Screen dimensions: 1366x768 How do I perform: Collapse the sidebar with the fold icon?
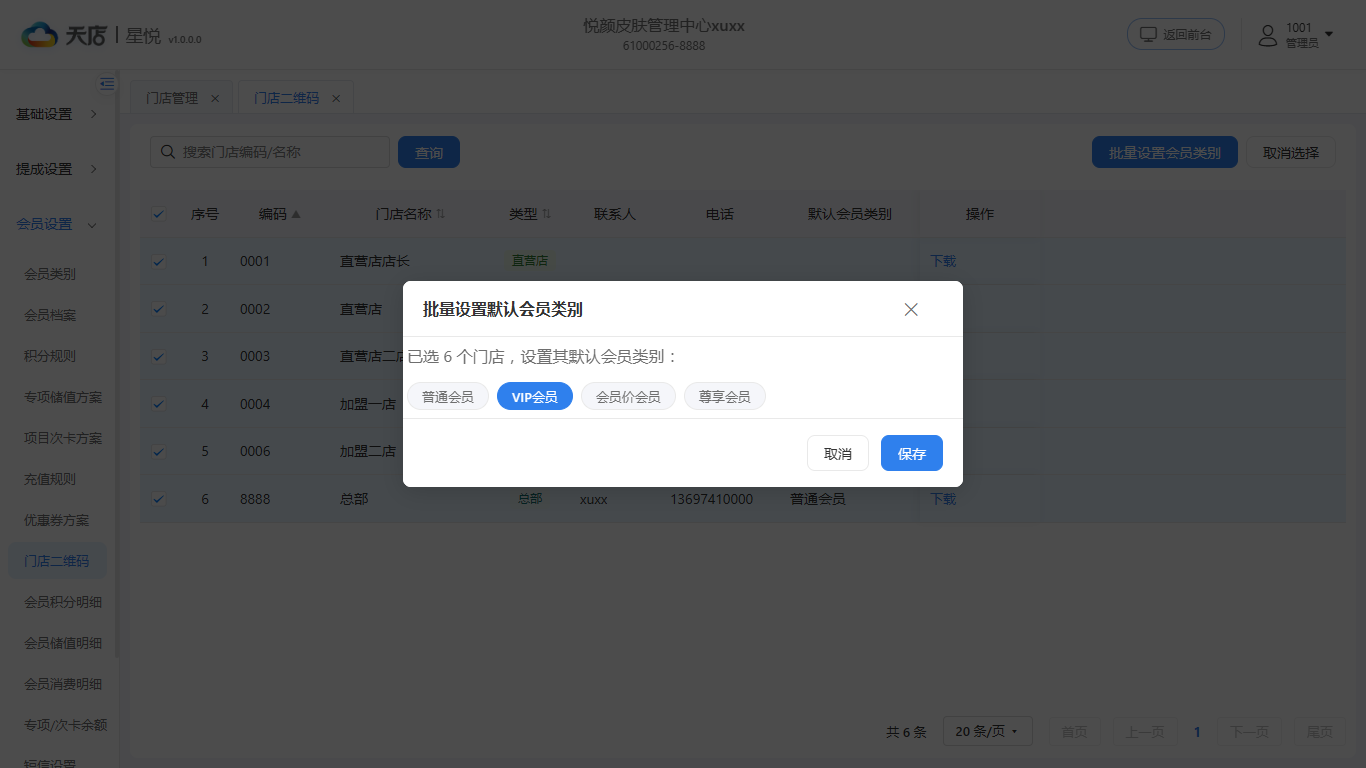pos(107,84)
